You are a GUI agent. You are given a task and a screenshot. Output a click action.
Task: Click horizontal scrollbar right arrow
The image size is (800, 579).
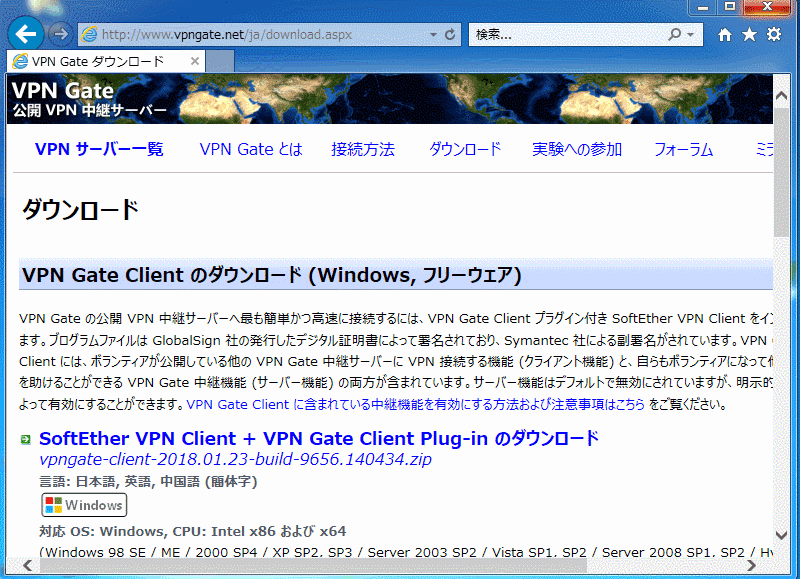click(752, 565)
